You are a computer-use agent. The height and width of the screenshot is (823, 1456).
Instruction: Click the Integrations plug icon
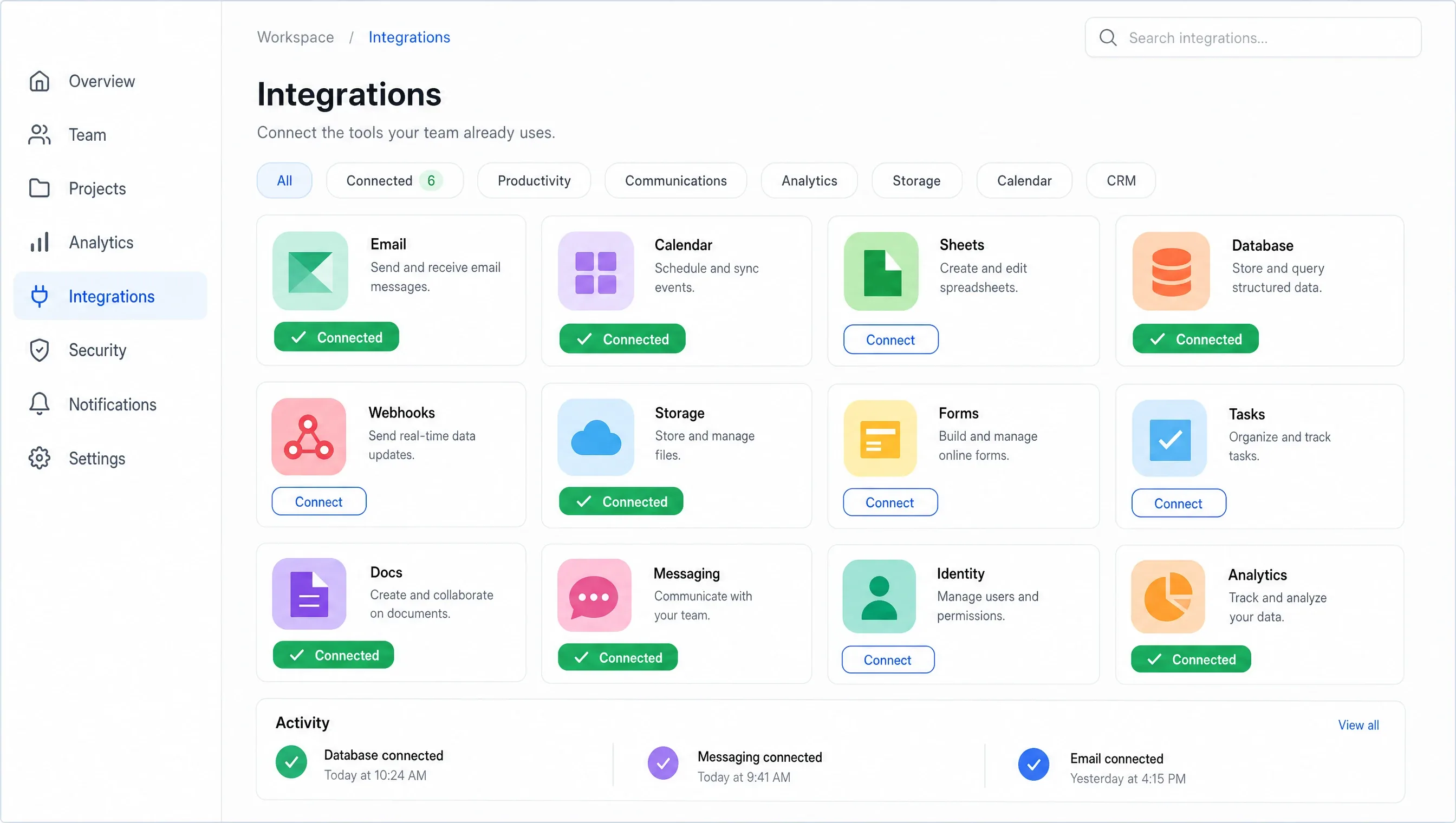(39, 296)
